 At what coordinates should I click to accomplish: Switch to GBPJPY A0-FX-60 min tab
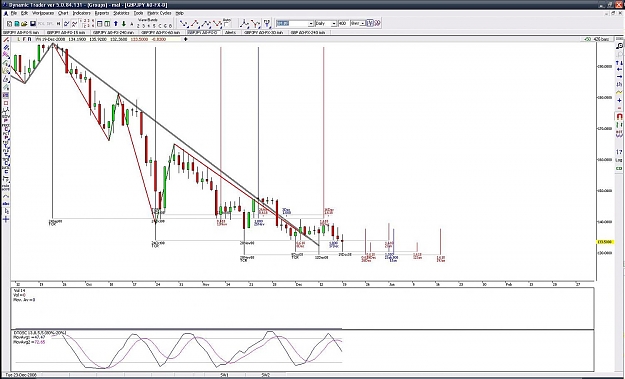tap(161, 33)
